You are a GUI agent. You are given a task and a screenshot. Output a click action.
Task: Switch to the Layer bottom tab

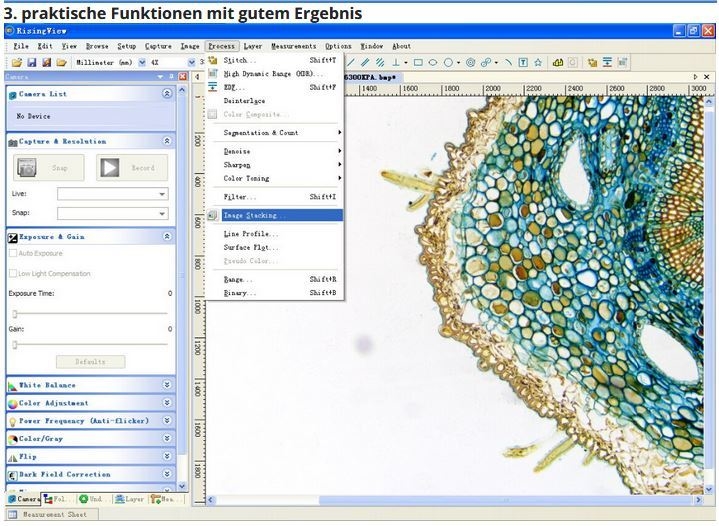tap(130, 499)
